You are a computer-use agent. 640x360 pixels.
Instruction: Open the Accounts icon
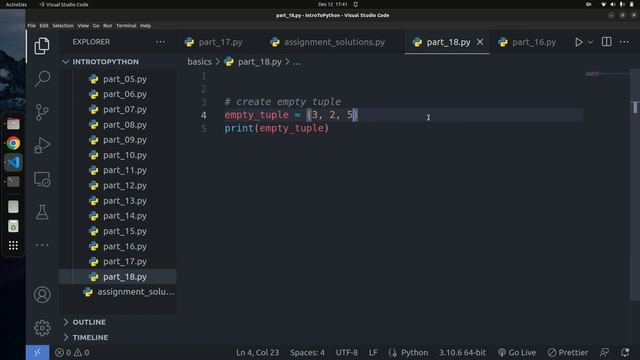42,295
